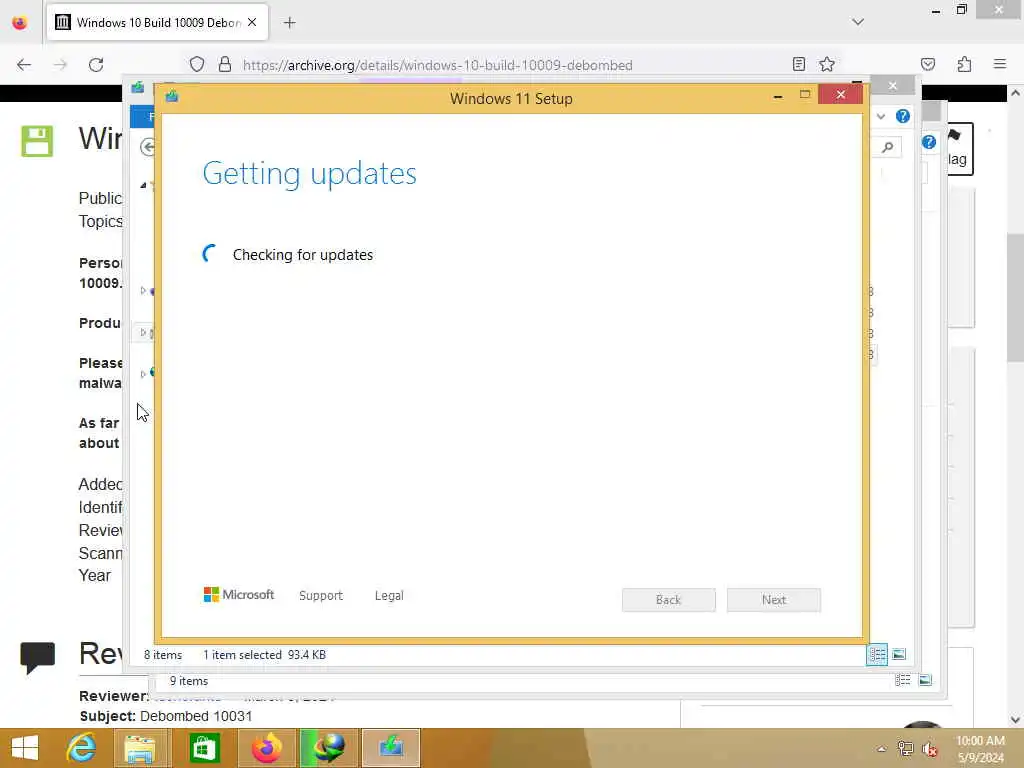Viewport: 1024px width, 768px height.
Task: Click the 'Checking for updates' text
Action: 303,255
